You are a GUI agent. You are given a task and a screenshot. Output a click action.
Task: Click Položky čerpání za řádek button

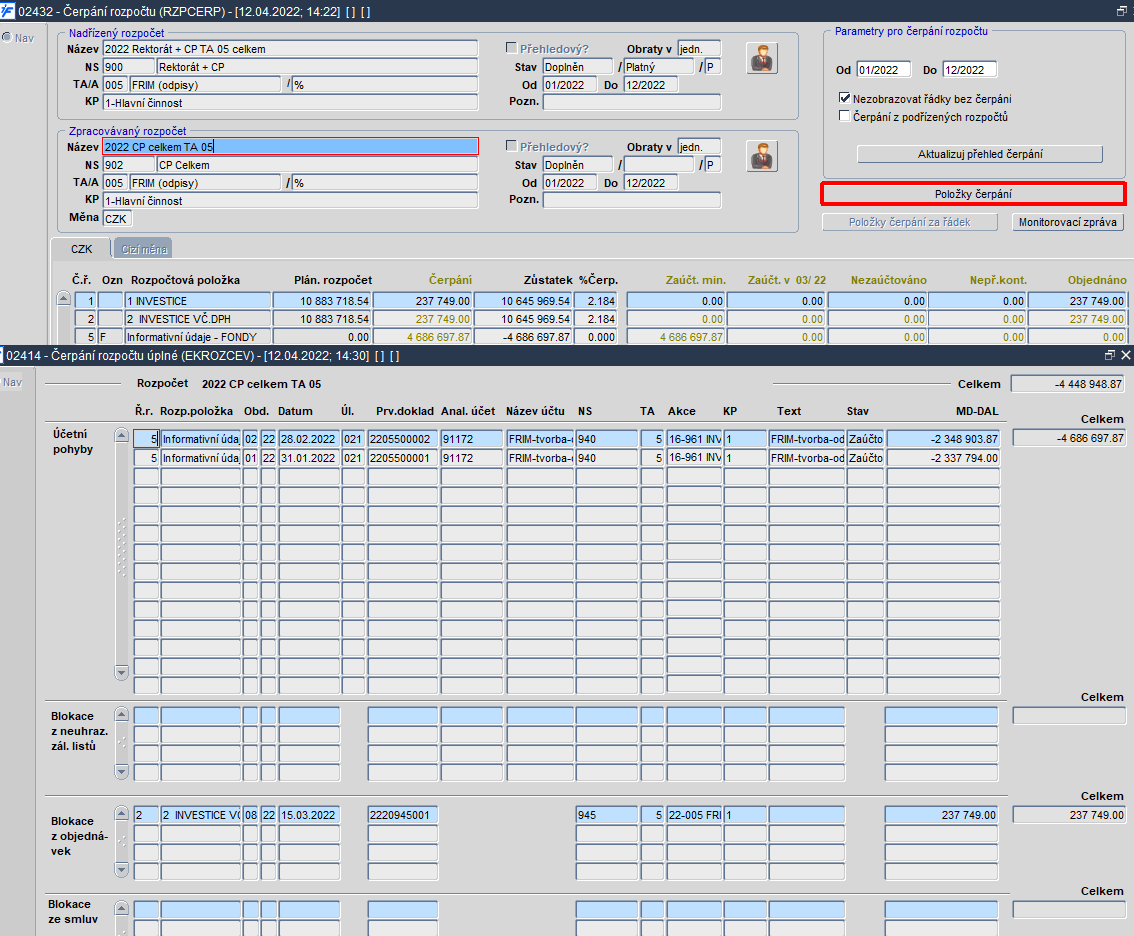[x=909, y=222]
